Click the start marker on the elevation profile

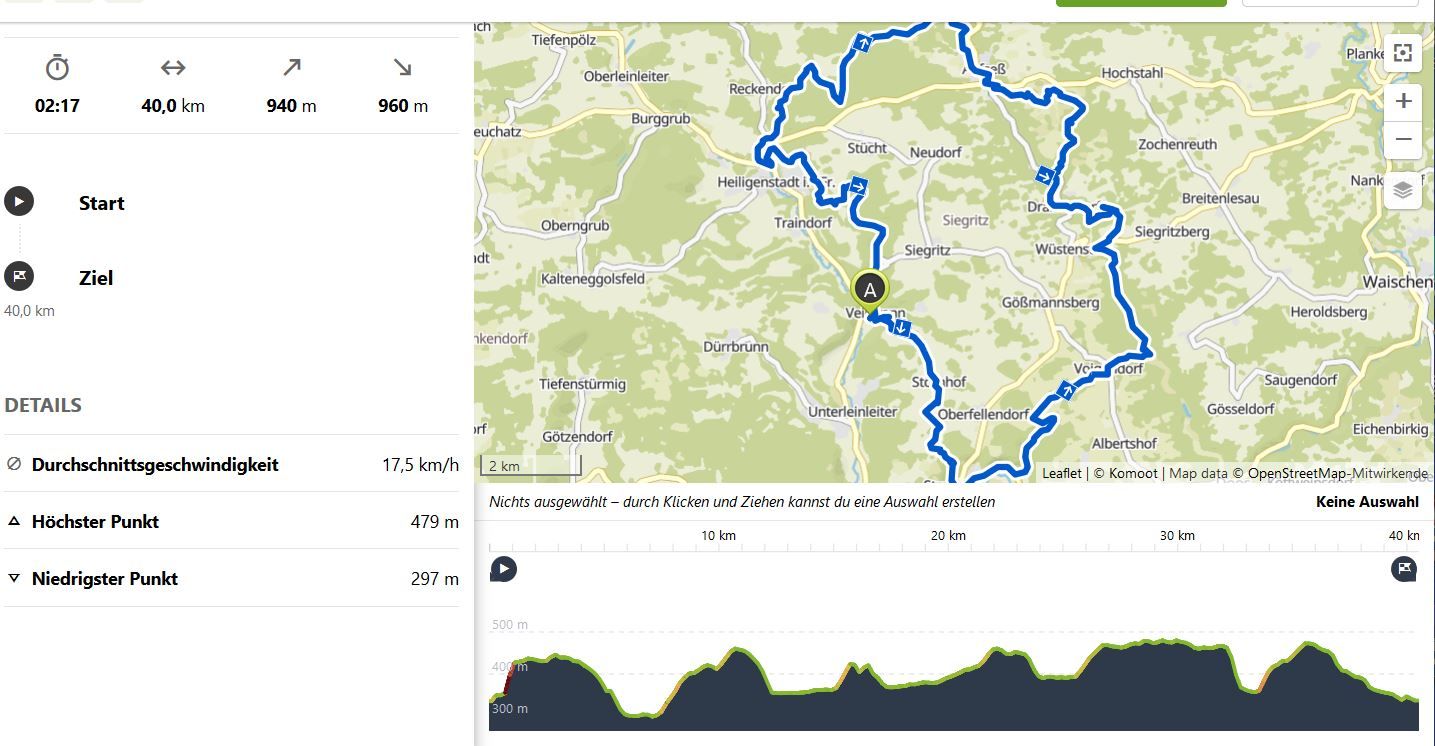(x=503, y=569)
